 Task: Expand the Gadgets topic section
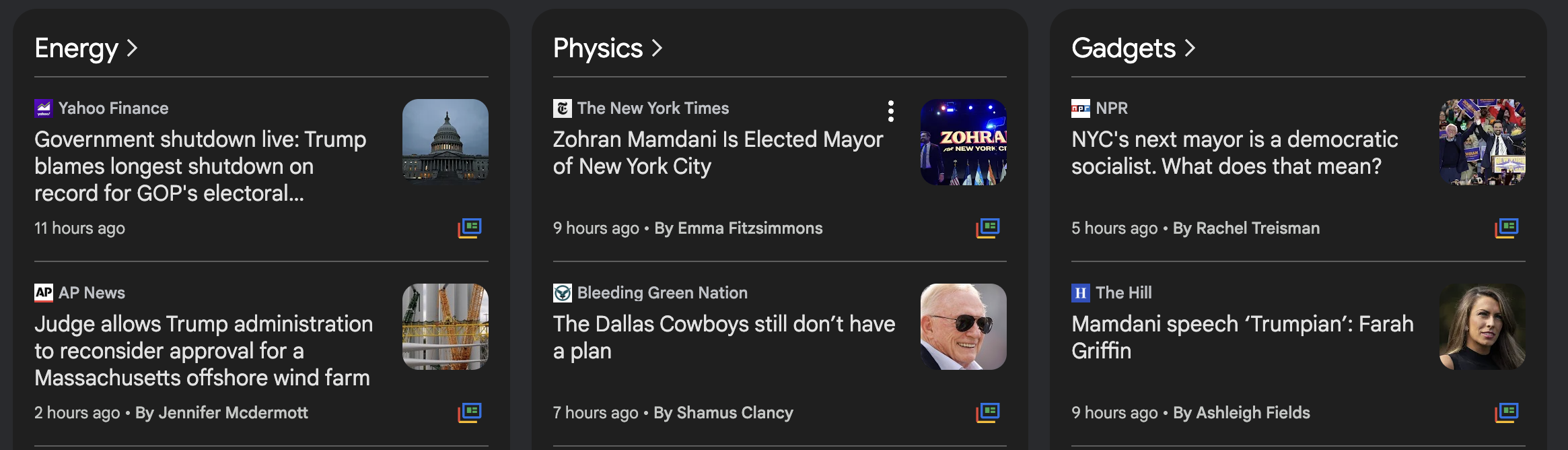(1133, 49)
